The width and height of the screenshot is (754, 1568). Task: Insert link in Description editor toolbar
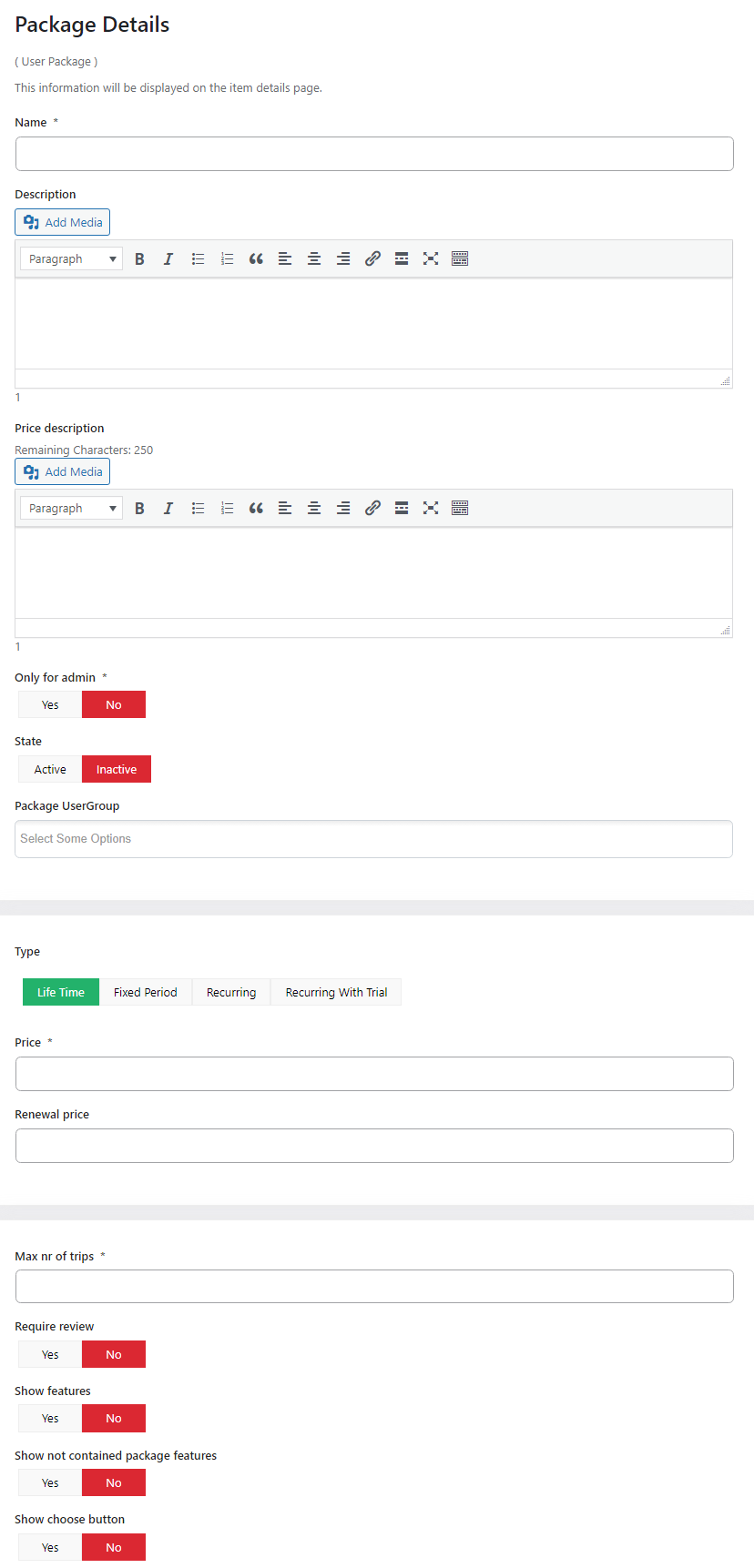point(372,259)
